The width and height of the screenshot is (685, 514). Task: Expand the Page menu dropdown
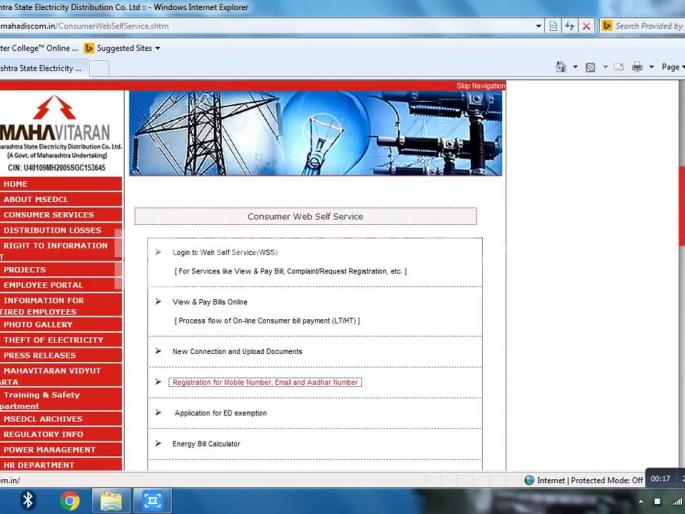click(x=672, y=67)
